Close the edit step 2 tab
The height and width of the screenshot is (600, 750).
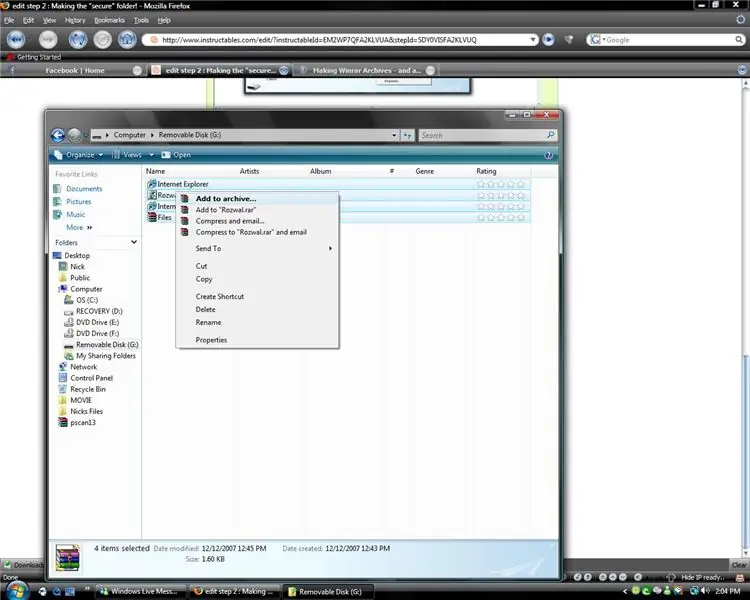pyautogui.click(x=284, y=70)
